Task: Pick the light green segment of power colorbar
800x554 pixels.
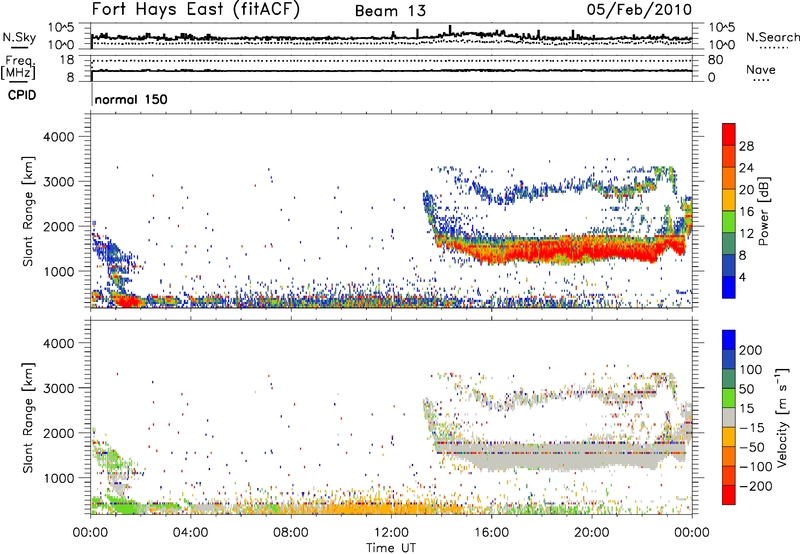Action: coord(729,222)
